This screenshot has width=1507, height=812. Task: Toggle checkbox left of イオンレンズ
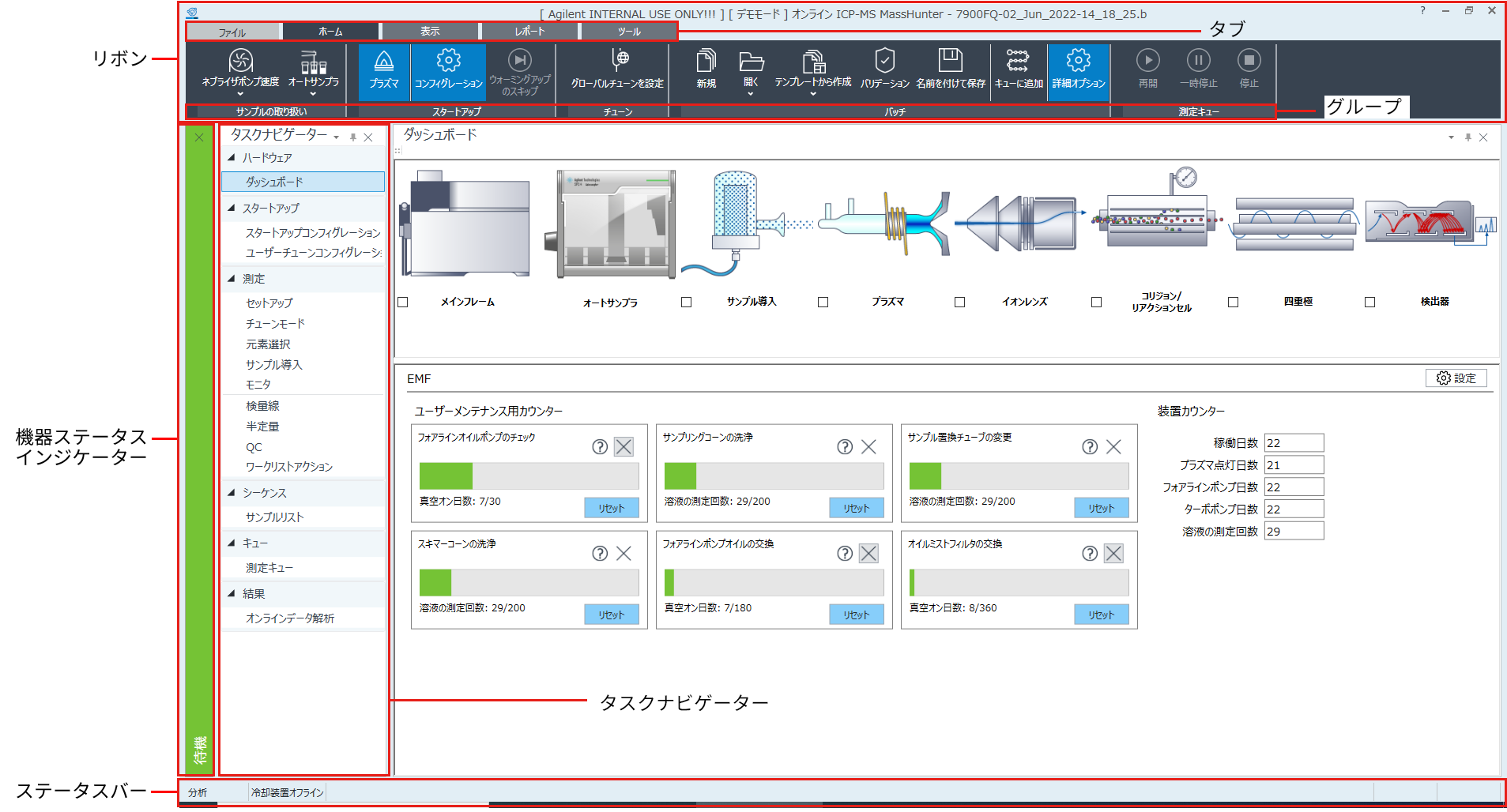(x=960, y=303)
